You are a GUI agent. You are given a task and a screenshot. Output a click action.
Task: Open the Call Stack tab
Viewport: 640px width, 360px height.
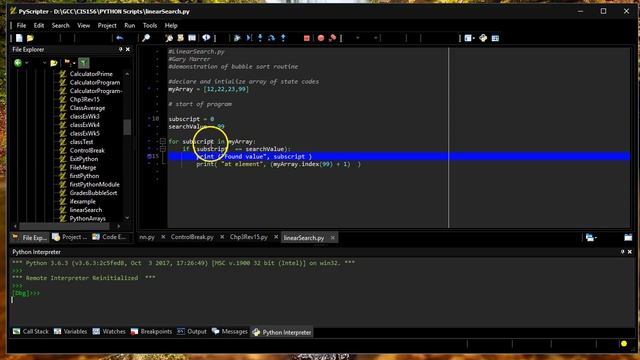(x=31, y=332)
